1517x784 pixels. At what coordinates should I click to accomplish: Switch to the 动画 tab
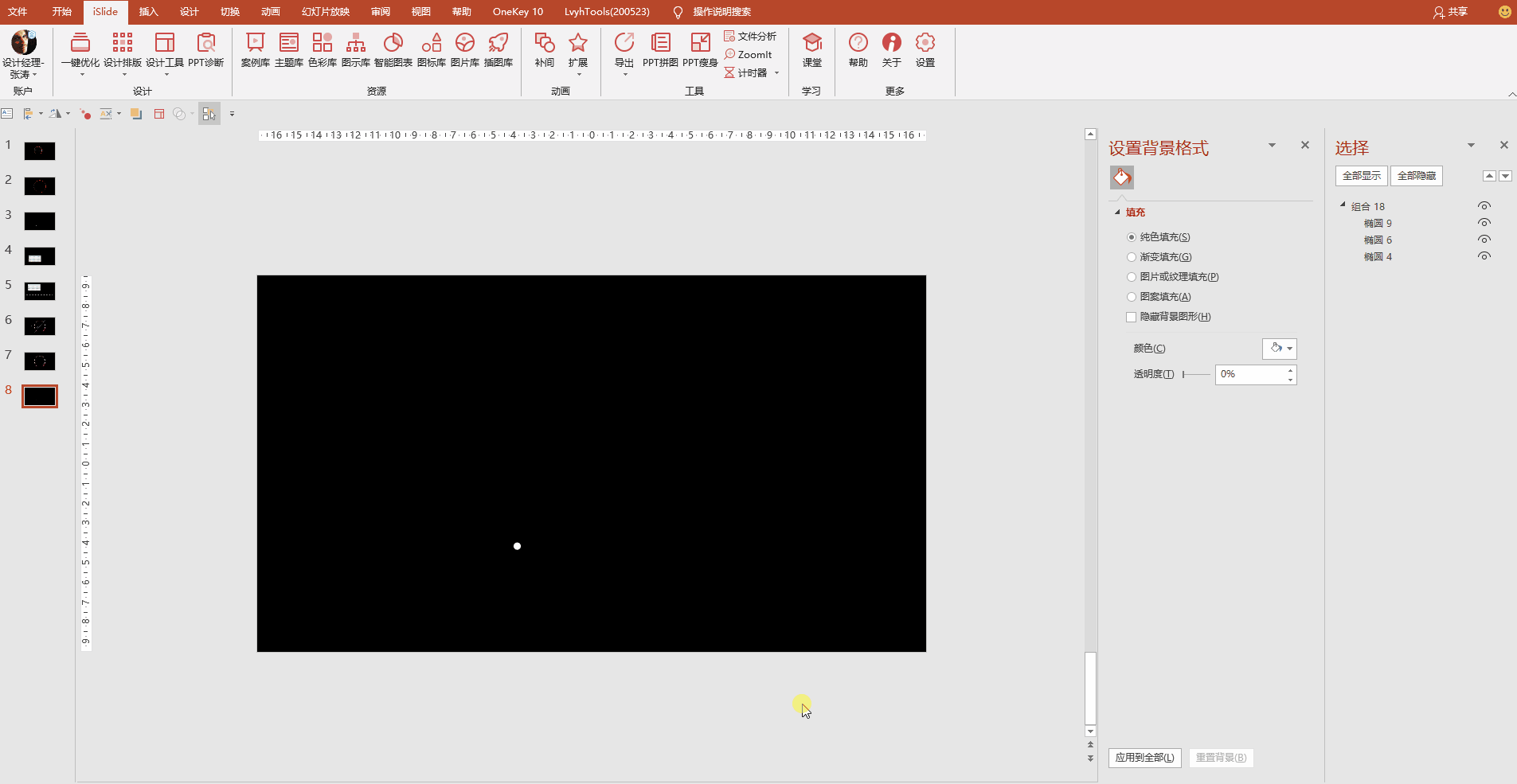tap(271, 12)
